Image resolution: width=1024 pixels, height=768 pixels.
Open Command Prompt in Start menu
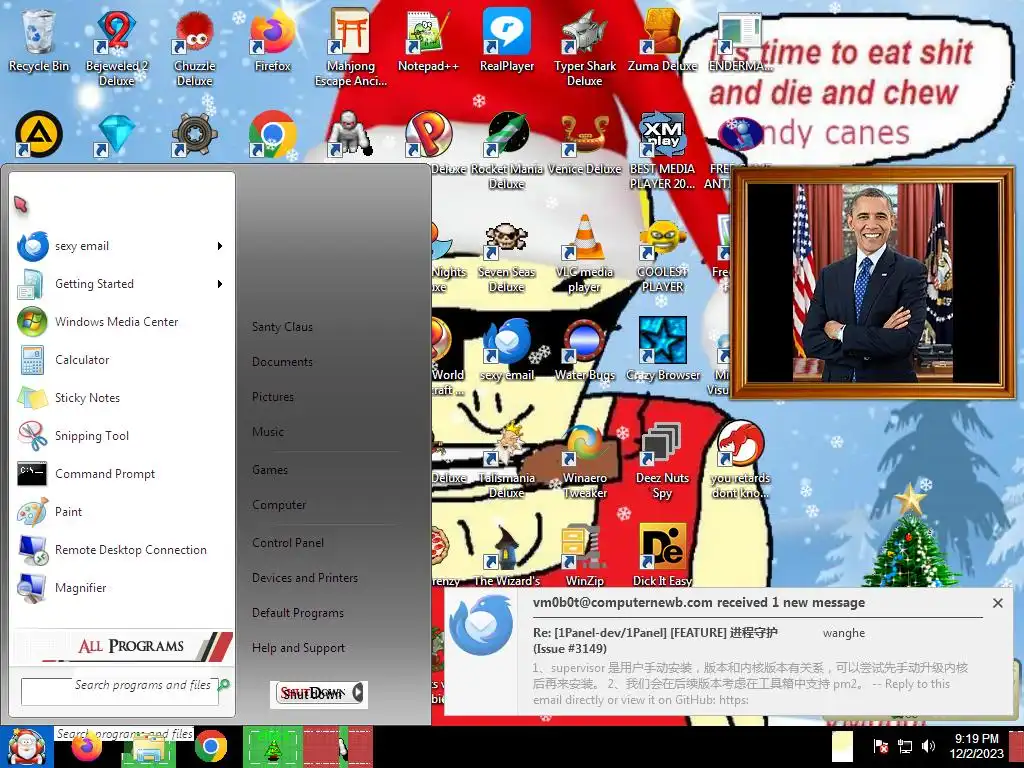pos(121,474)
